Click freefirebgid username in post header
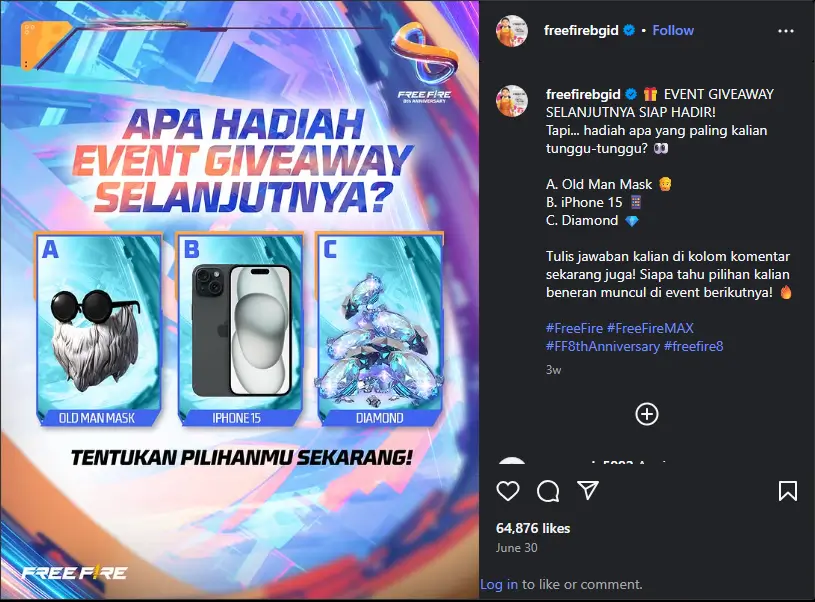Viewport: 815px width, 602px height. [581, 30]
